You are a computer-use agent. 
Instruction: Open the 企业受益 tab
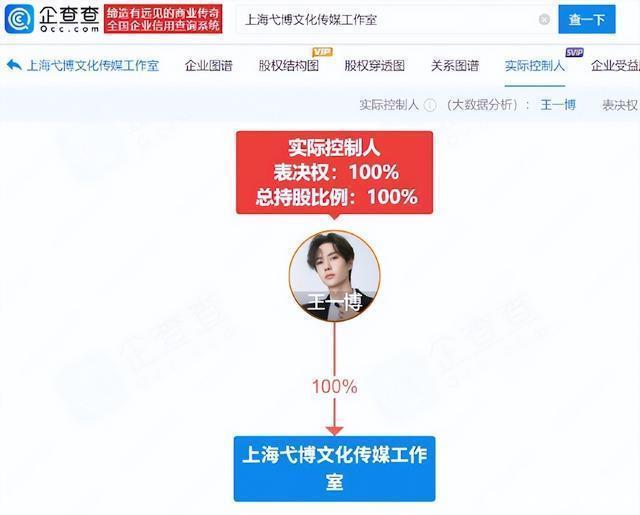pyautogui.click(x=616, y=66)
